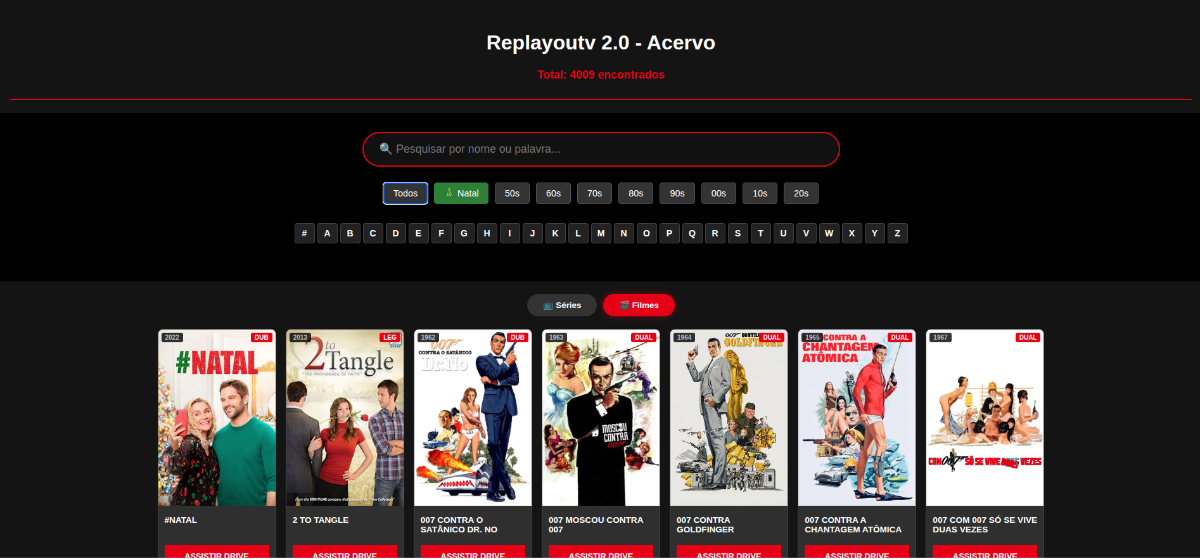Image resolution: width=1200 pixels, height=559 pixels.
Task: Select the Todos filter
Action: point(405,193)
